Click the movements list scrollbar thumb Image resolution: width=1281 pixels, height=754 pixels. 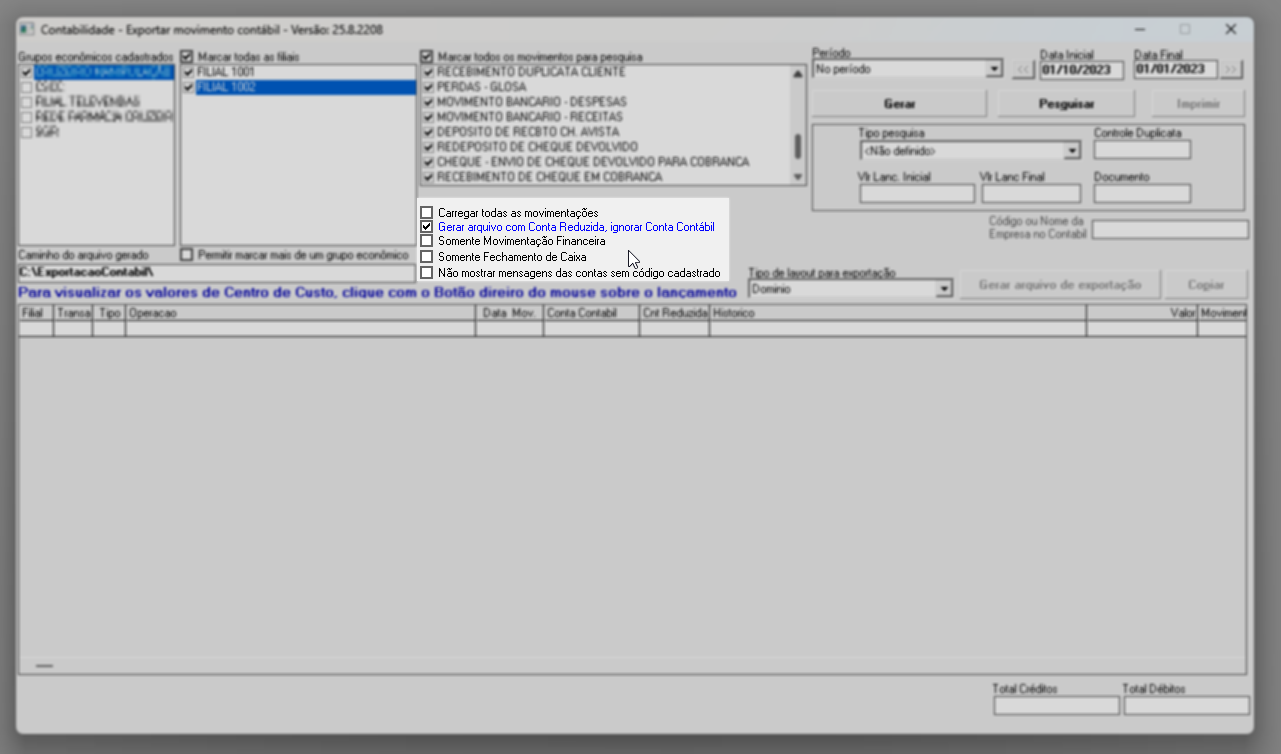[x=797, y=146]
